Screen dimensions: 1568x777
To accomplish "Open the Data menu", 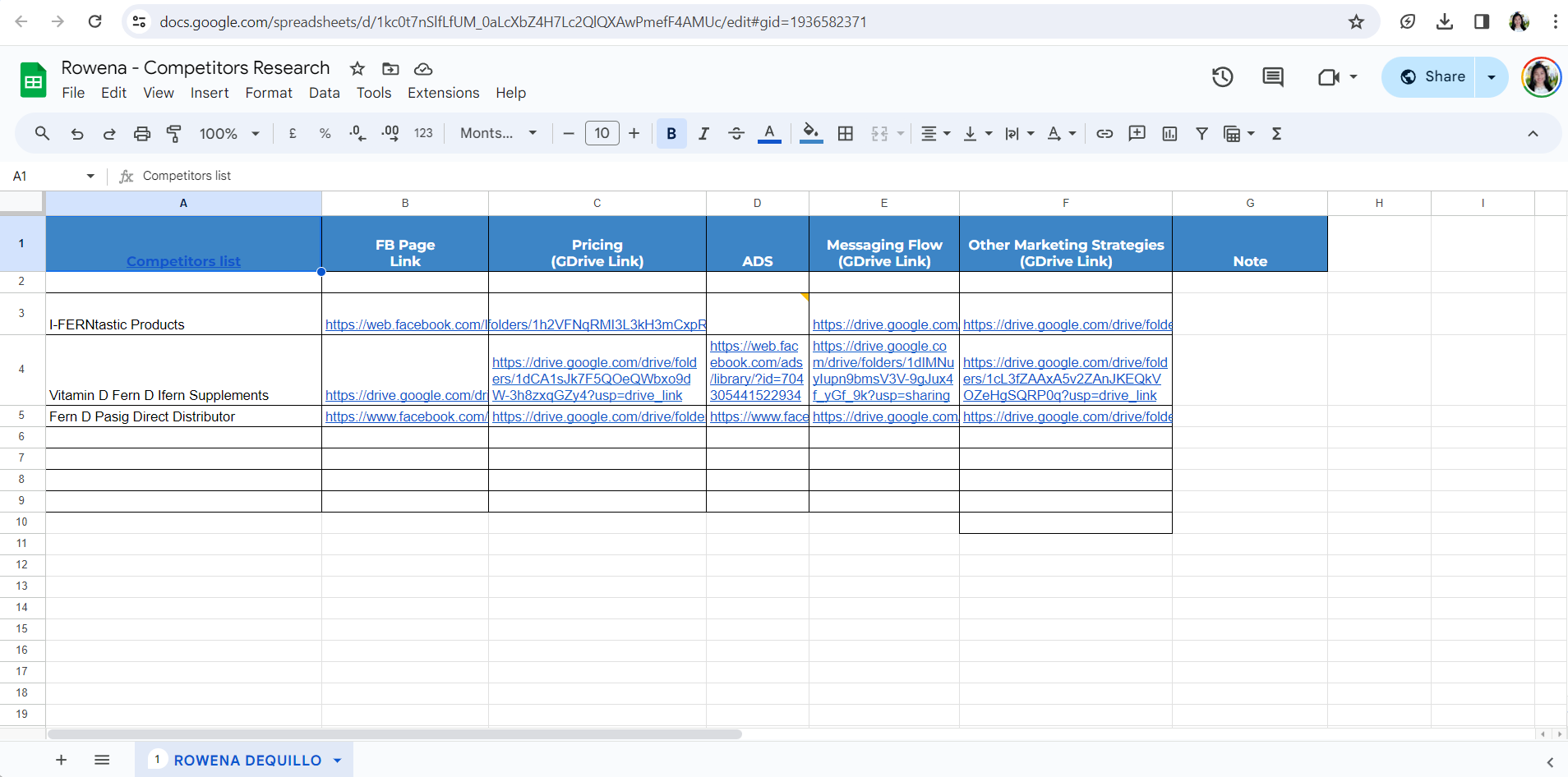I will [x=324, y=93].
